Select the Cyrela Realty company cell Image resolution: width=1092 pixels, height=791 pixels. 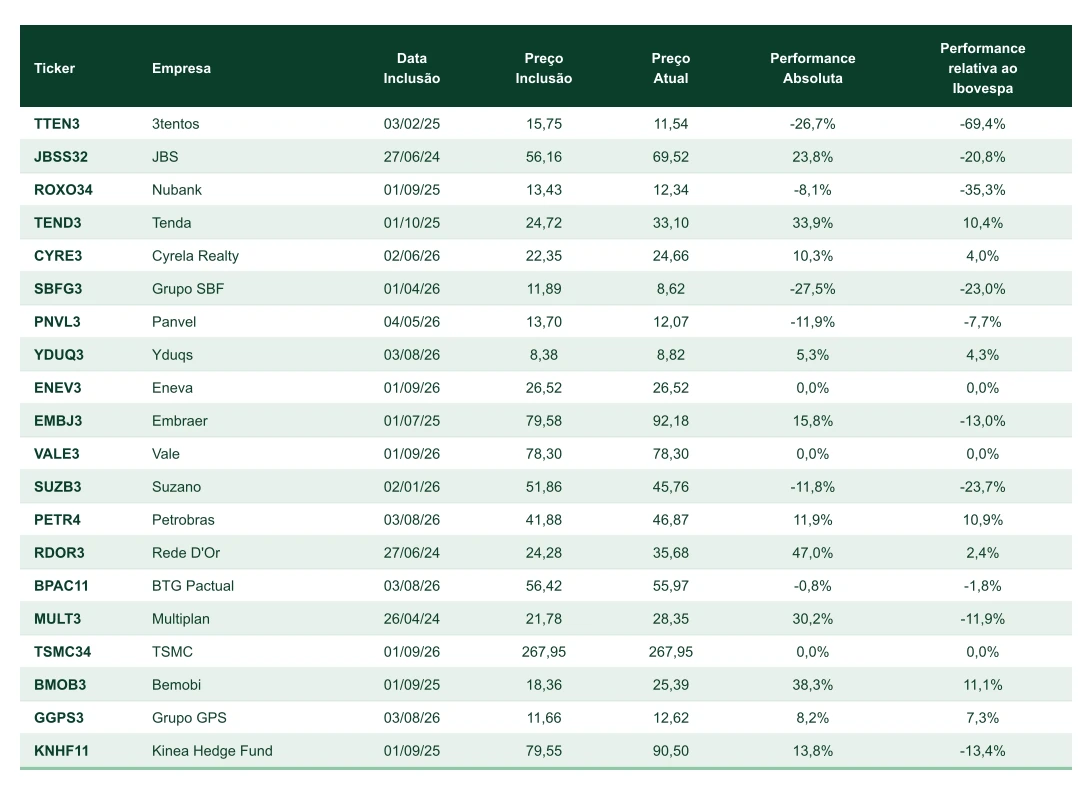coord(195,256)
